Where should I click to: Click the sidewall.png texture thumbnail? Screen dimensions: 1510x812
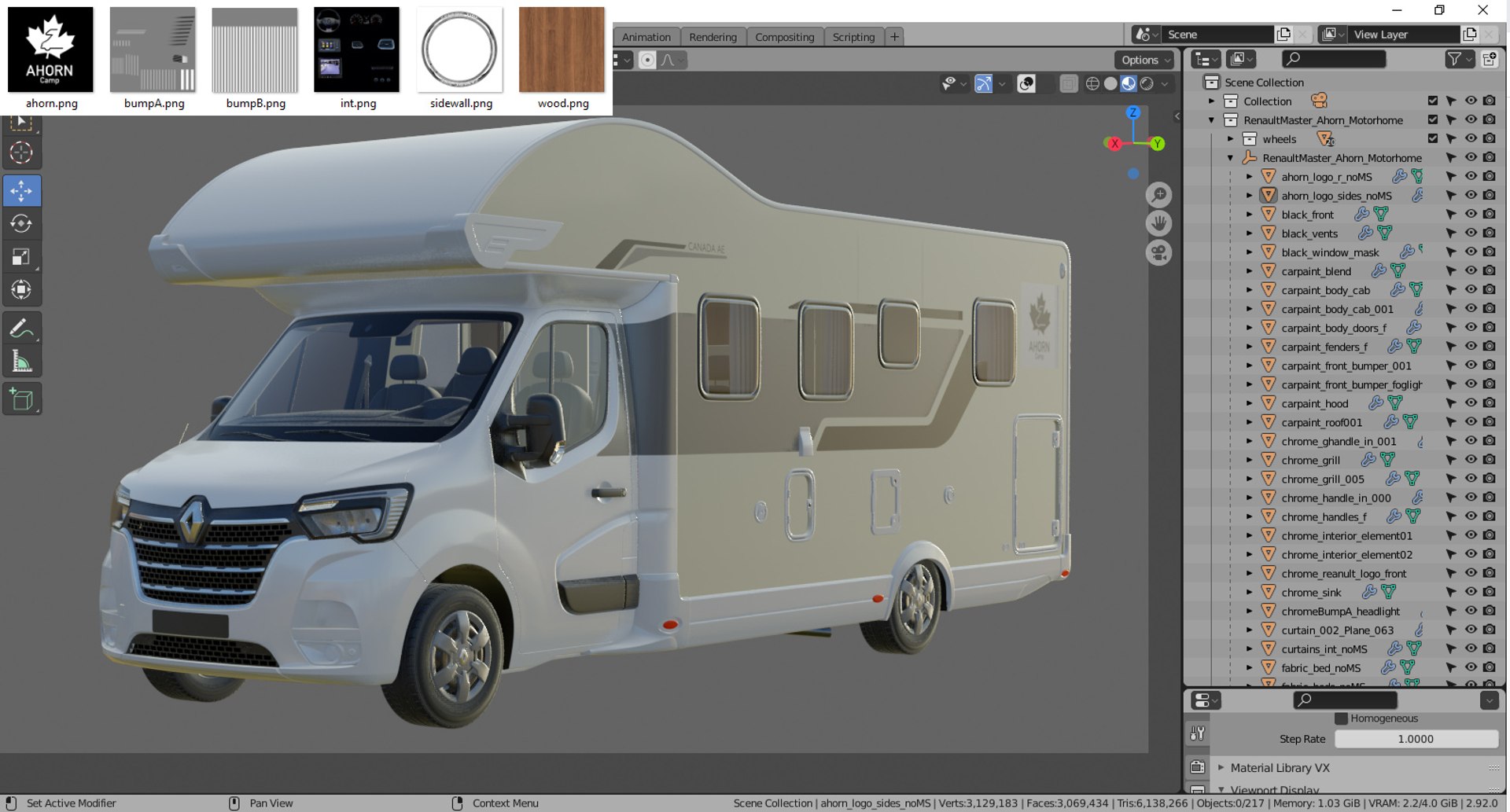coord(460,50)
